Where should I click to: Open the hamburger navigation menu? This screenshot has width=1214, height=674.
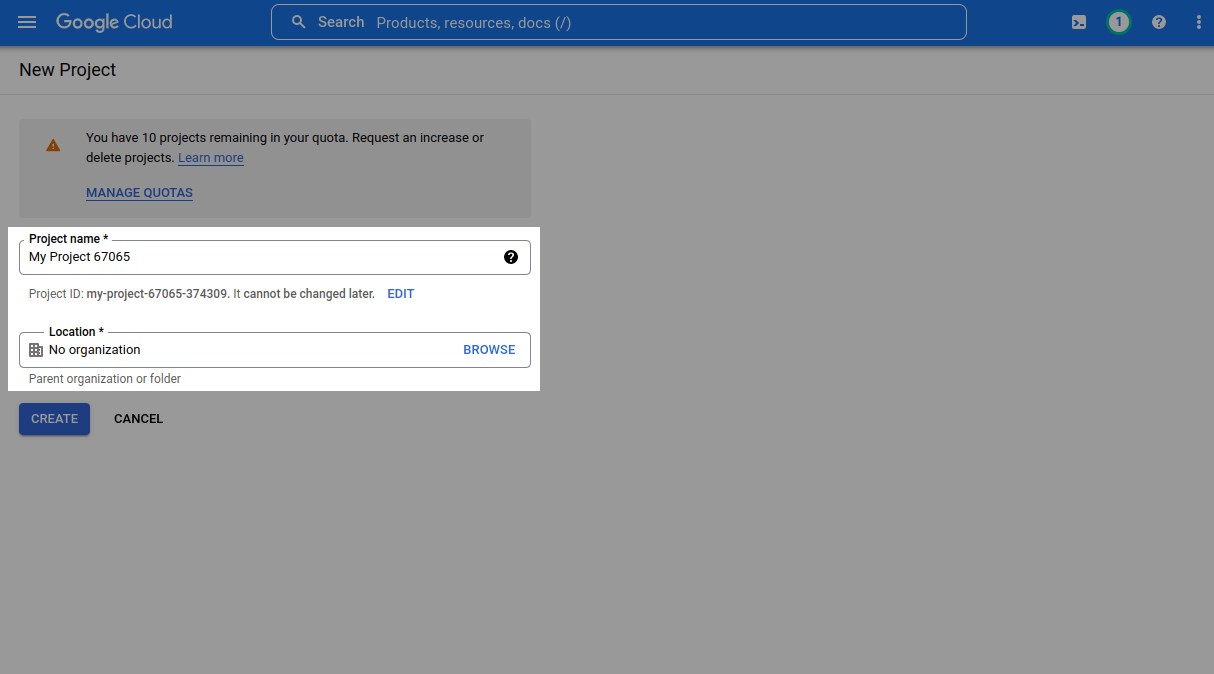(27, 22)
